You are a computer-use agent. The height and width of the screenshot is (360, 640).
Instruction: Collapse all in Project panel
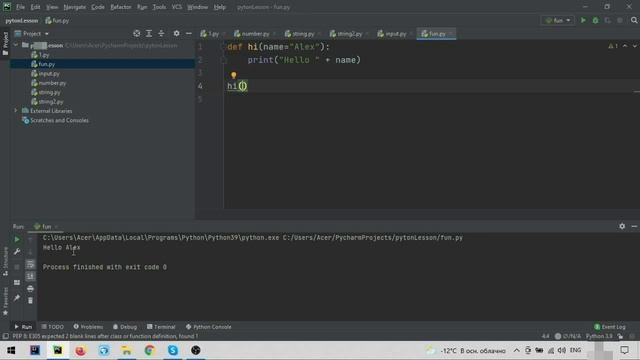pos(161,33)
